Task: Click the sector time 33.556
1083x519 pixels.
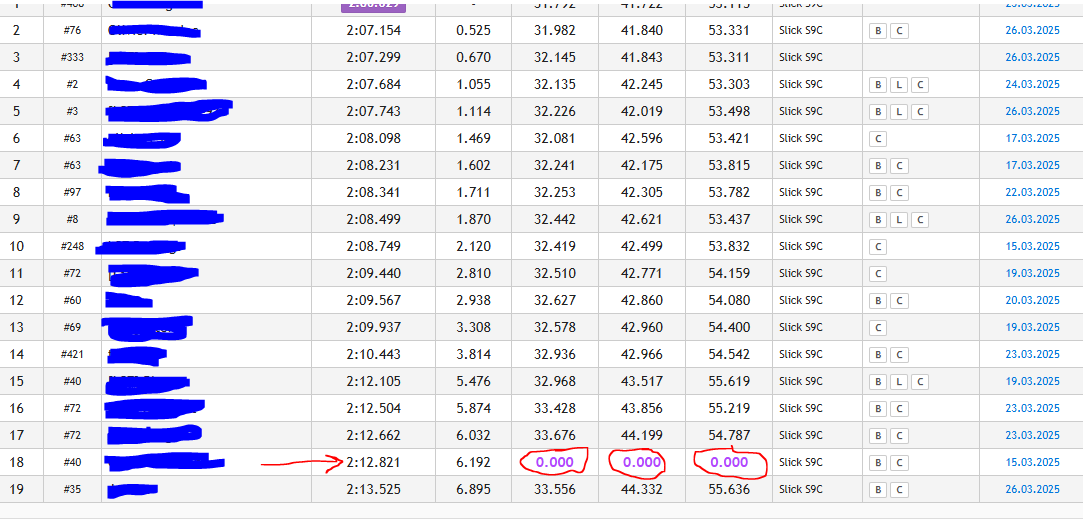Action: 555,490
